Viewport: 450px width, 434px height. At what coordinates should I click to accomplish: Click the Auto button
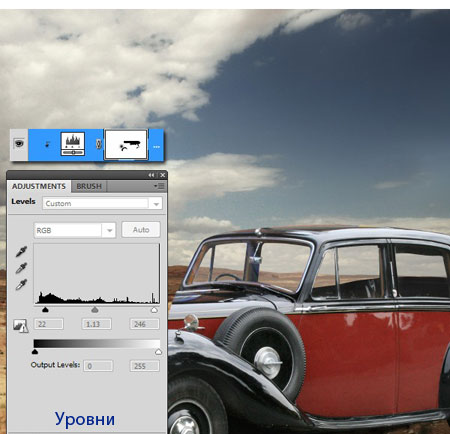(141, 230)
